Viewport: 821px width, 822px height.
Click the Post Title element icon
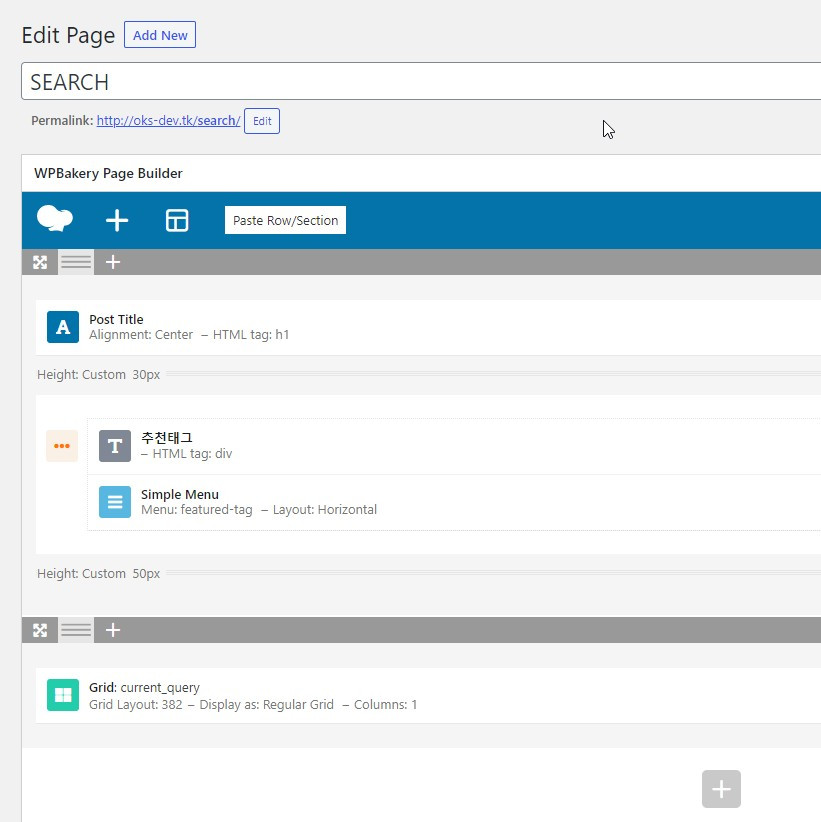(63, 327)
